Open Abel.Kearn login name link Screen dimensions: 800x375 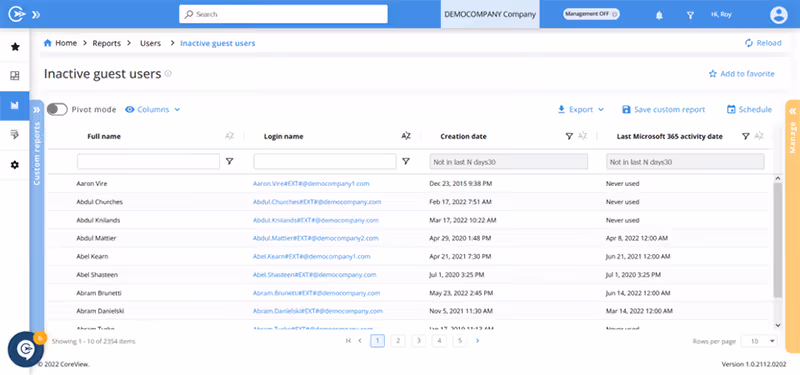pos(311,256)
